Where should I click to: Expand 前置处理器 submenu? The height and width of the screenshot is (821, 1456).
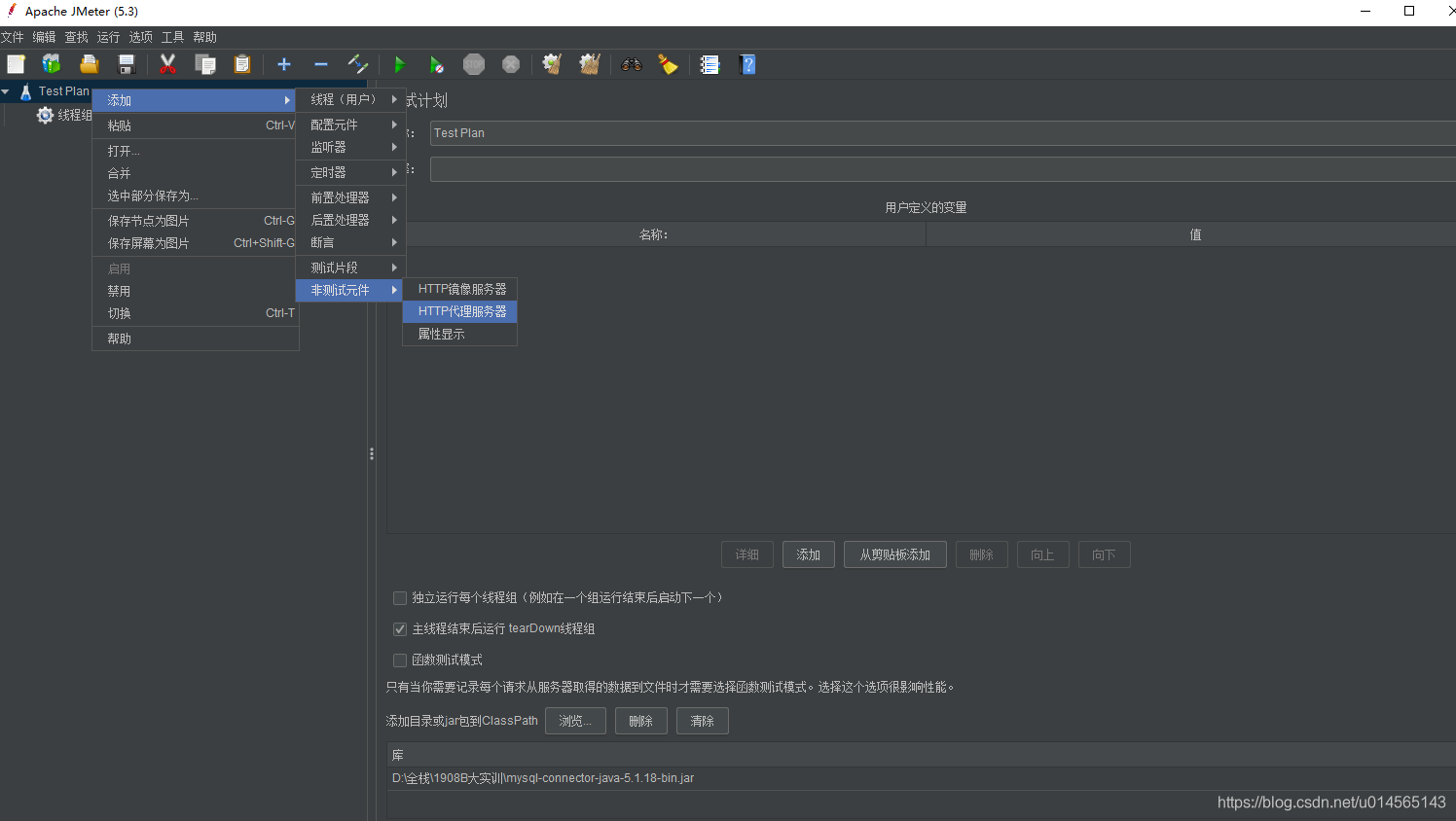point(350,197)
